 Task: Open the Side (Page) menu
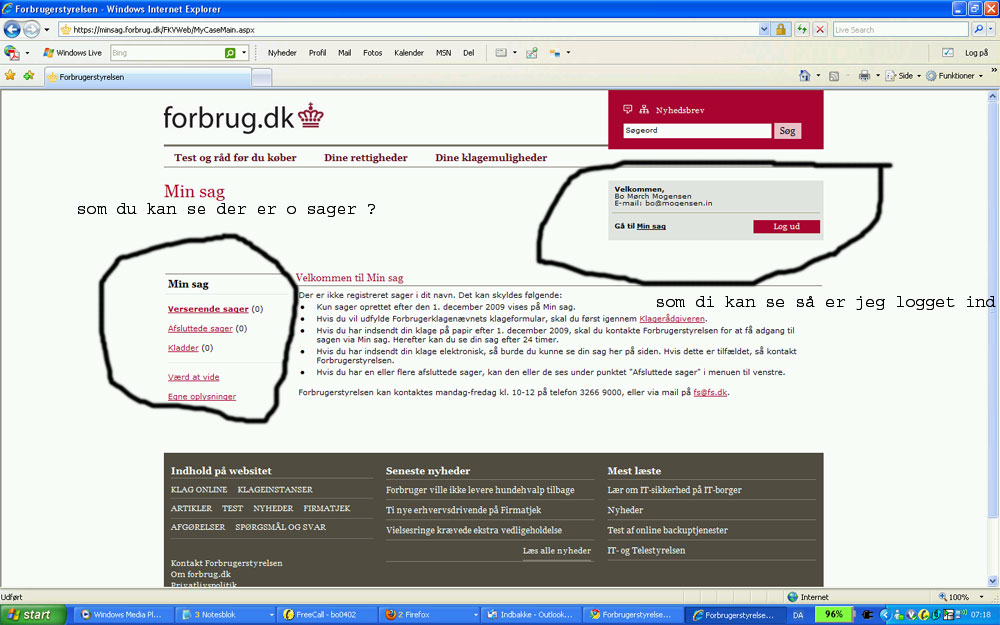(x=902, y=76)
